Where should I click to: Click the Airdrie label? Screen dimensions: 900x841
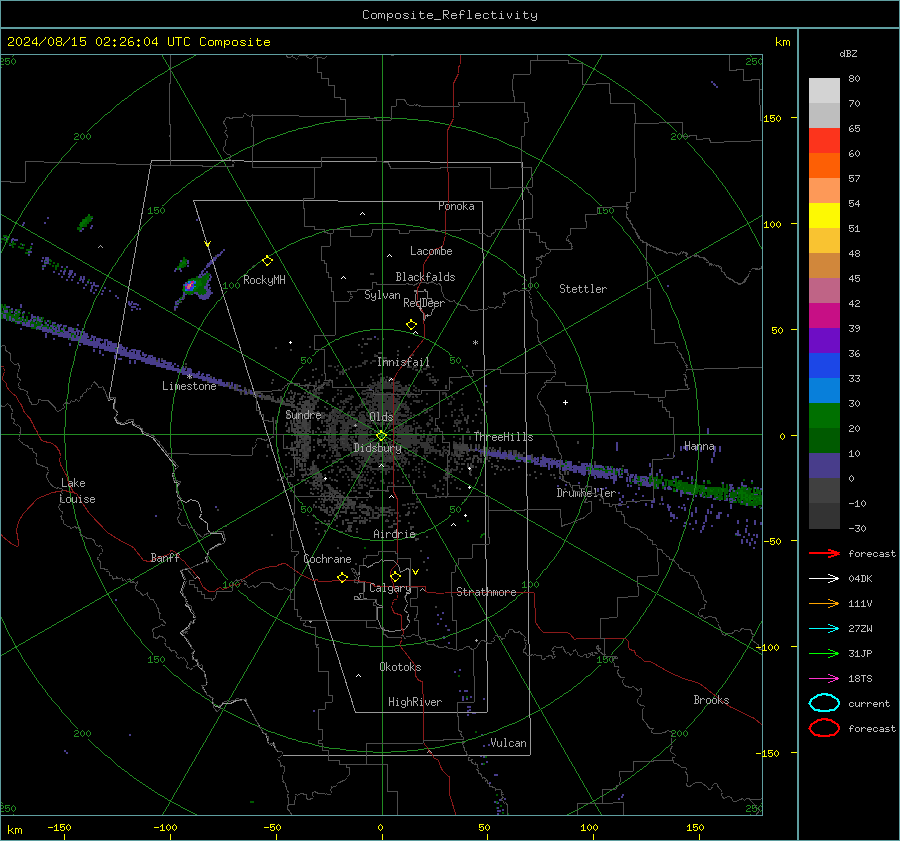[x=394, y=534]
